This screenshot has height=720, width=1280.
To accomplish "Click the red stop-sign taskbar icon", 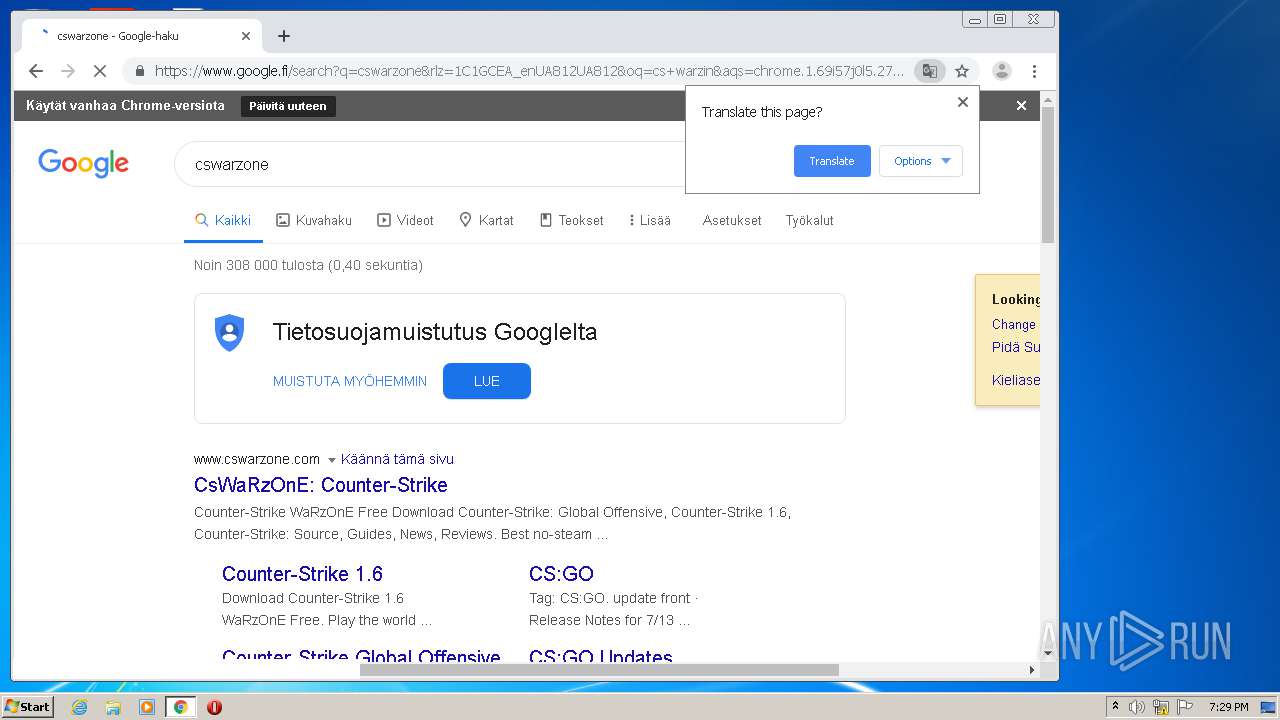I will 214,707.
